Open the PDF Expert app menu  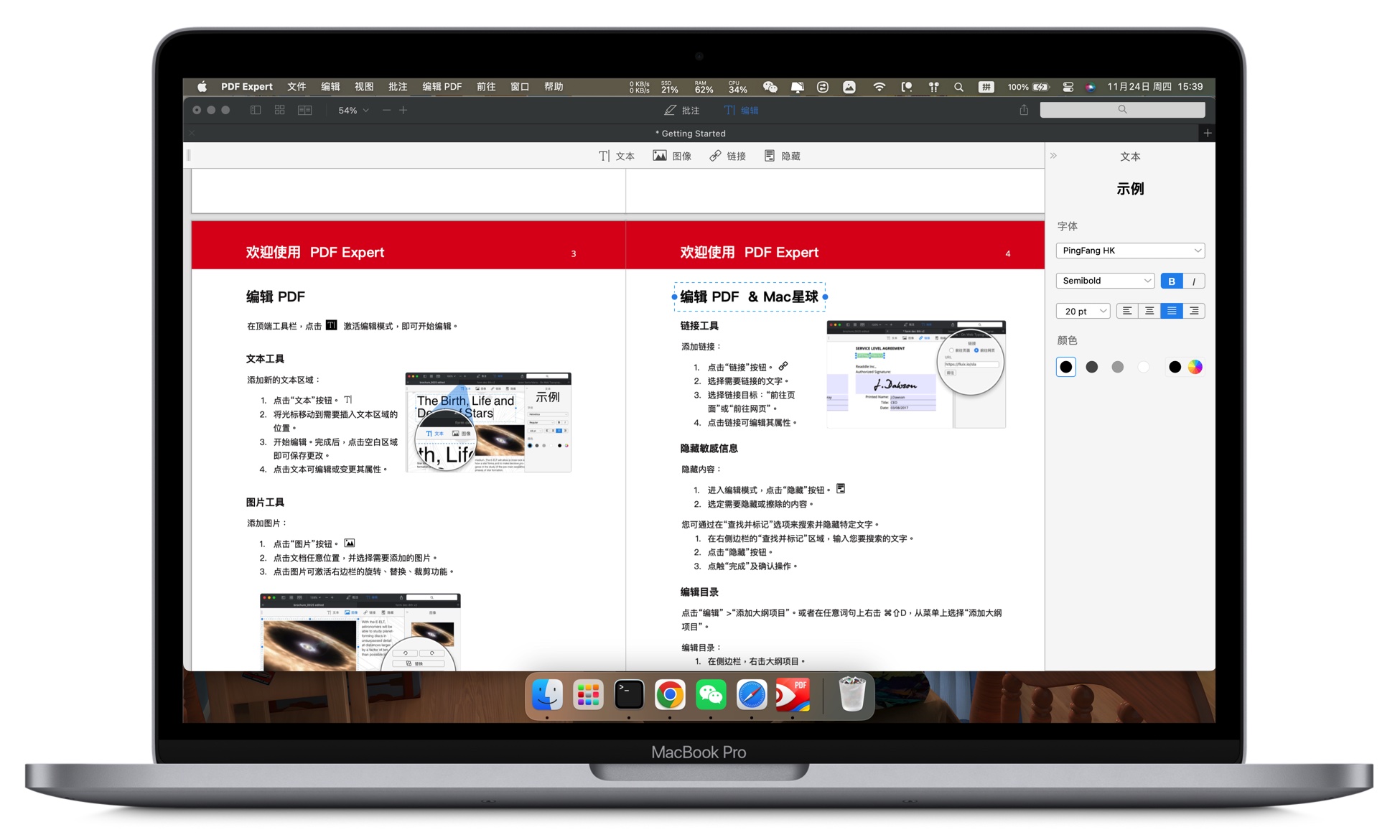(x=246, y=87)
